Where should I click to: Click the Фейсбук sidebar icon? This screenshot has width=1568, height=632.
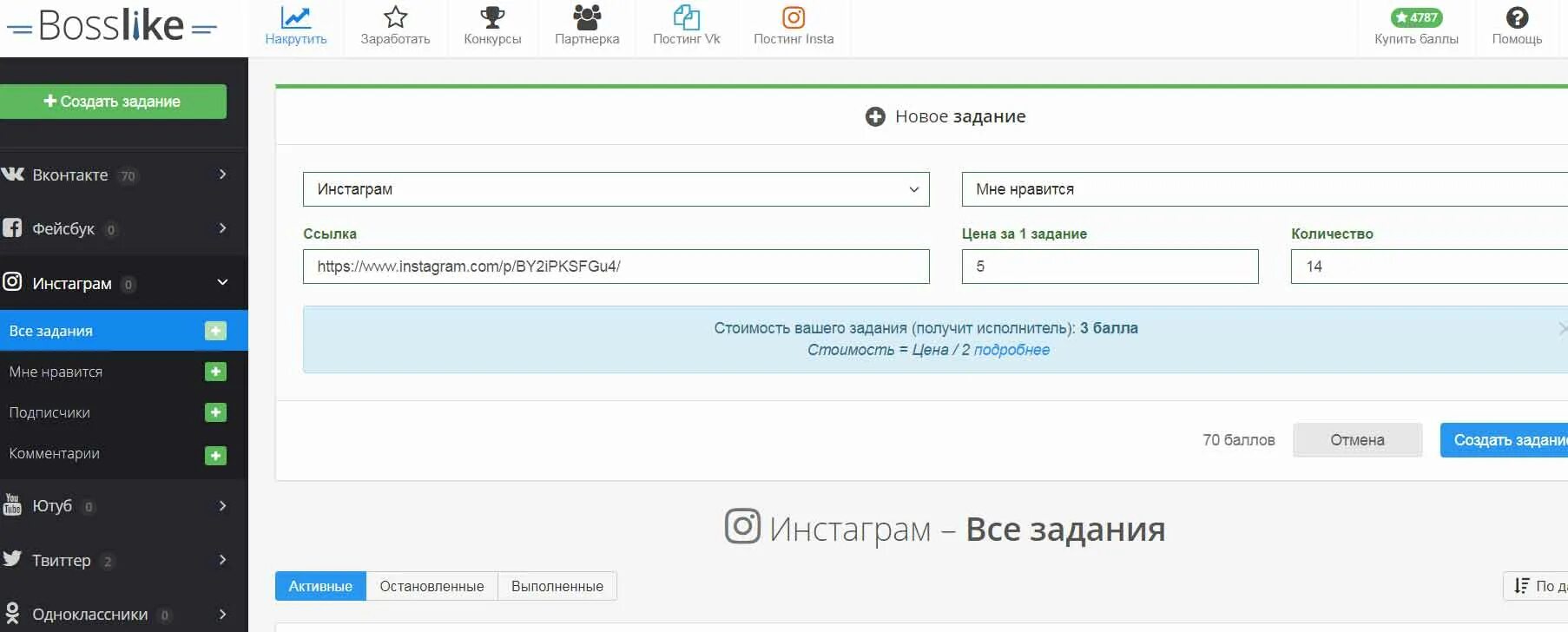tap(12, 228)
